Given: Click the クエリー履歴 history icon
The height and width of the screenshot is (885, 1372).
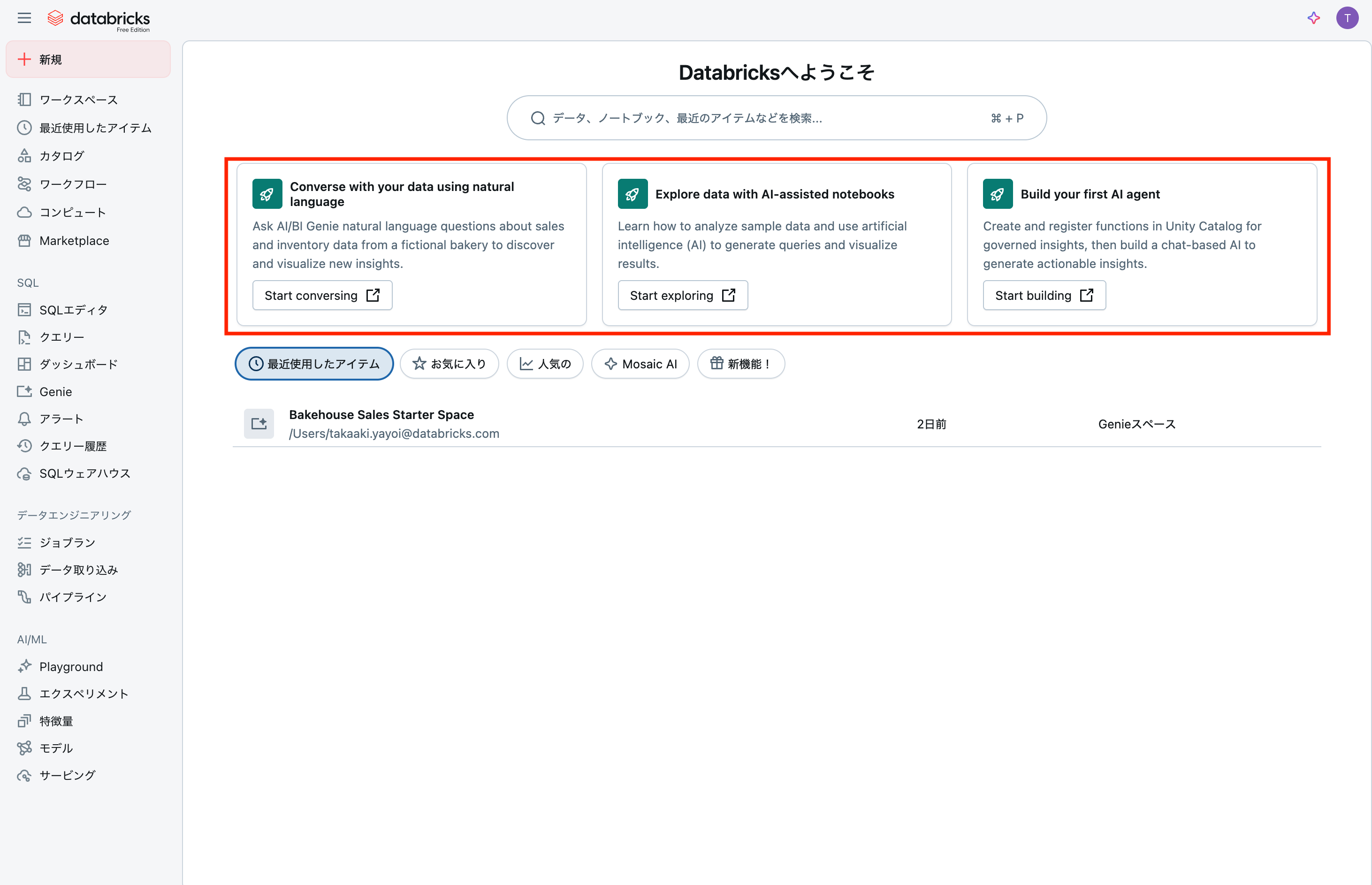Looking at the screenshot, I should (x=24, y=446).
